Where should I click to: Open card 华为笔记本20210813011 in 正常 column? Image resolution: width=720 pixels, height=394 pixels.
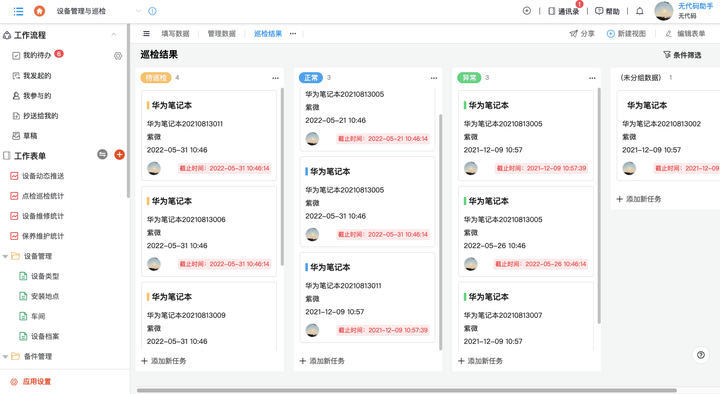367,298
